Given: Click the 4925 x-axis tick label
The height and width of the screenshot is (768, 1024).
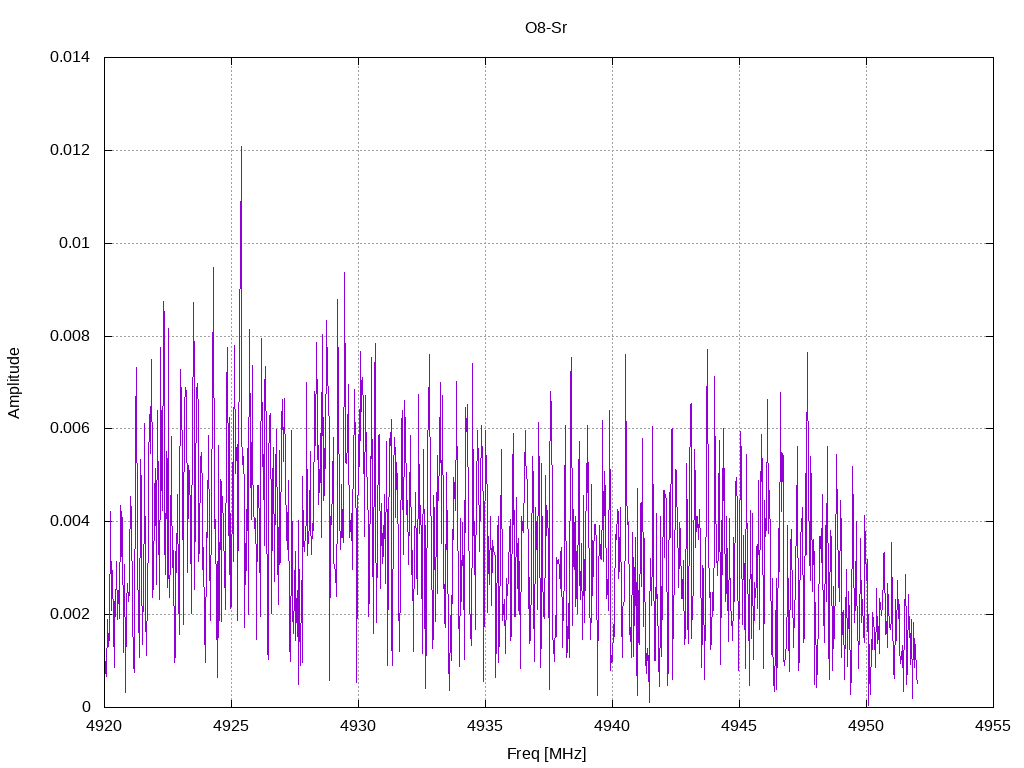Looking at the screenshot, I should (231, 726).
